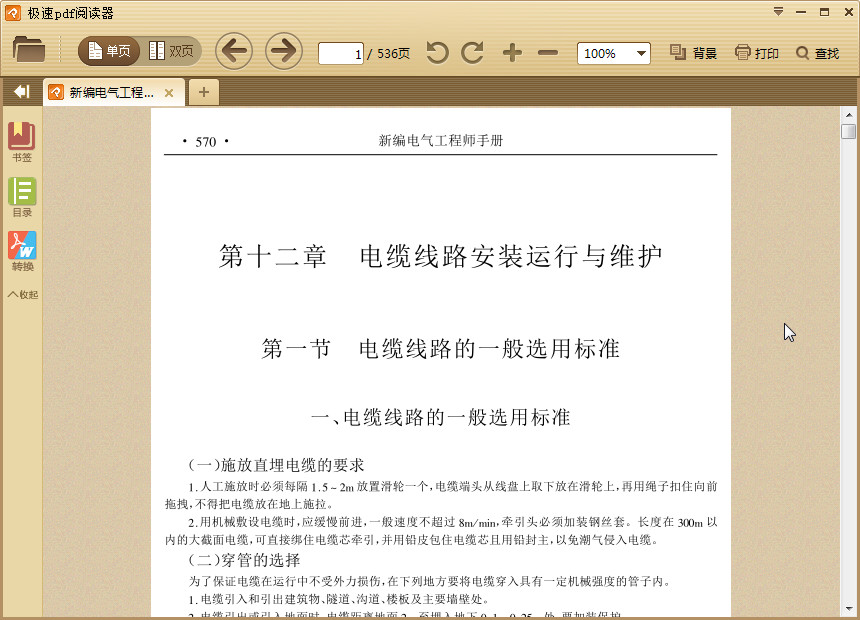Click the scroll up arrow
This screenshot has height=620, width=860.
pyautogui.click(x=848, y=115)
